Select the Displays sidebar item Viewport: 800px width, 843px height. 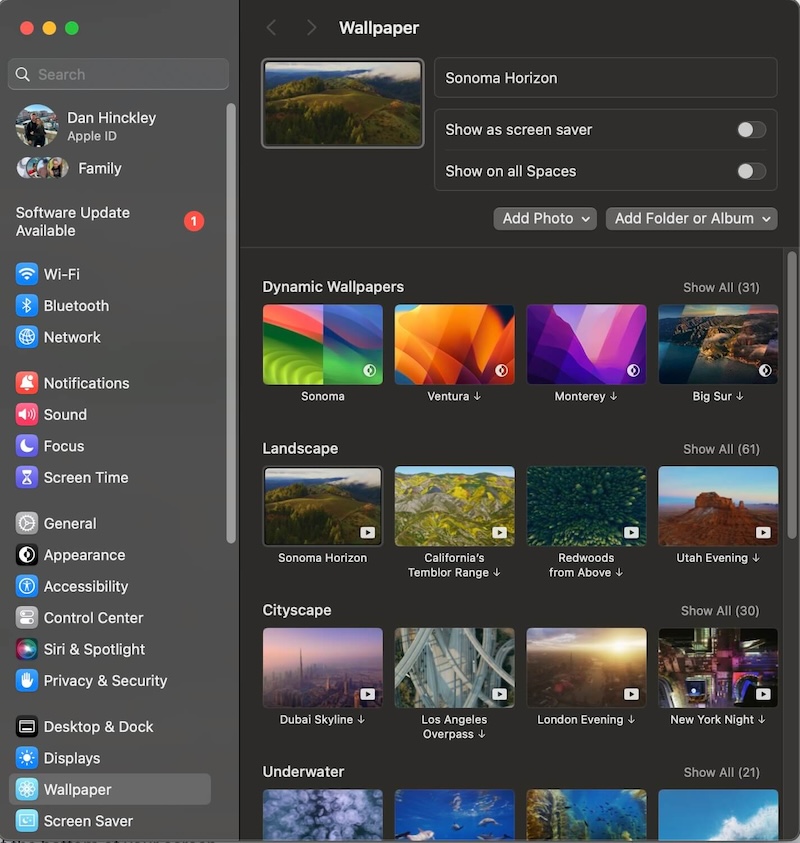pyautogui.click(x=110, y=758)
